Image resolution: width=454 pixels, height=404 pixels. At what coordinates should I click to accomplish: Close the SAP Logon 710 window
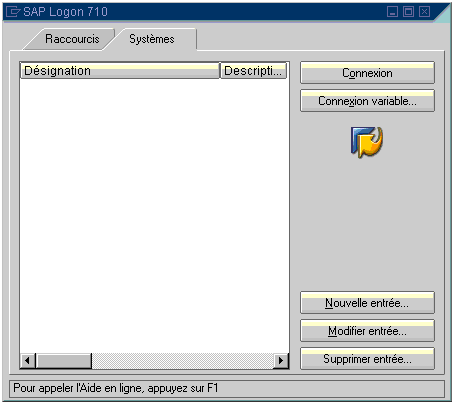[x=424, y=12]
